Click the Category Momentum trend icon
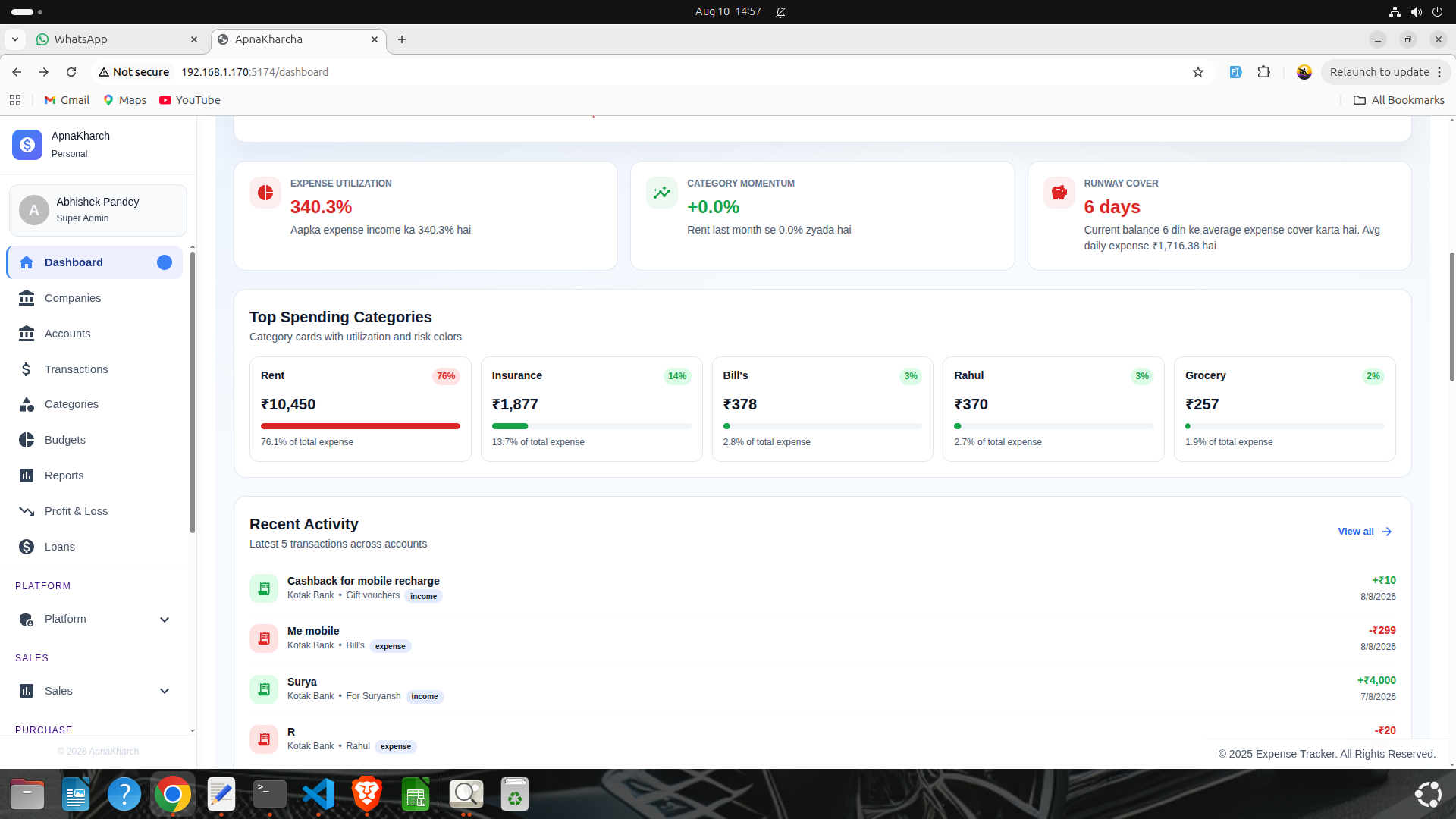This screenshot has height=819, width=1456. click(662, 193)
